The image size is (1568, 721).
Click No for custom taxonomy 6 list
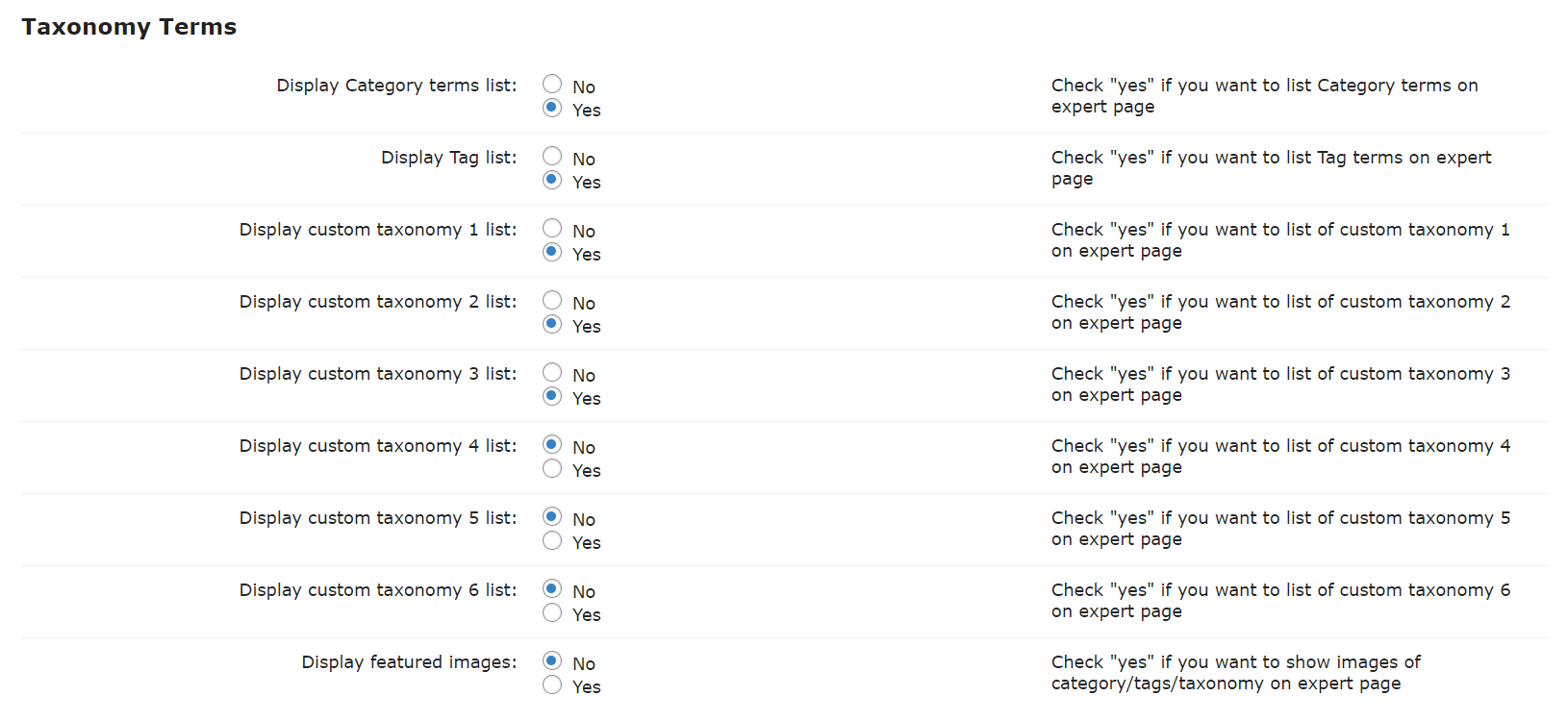pos(552,589)
